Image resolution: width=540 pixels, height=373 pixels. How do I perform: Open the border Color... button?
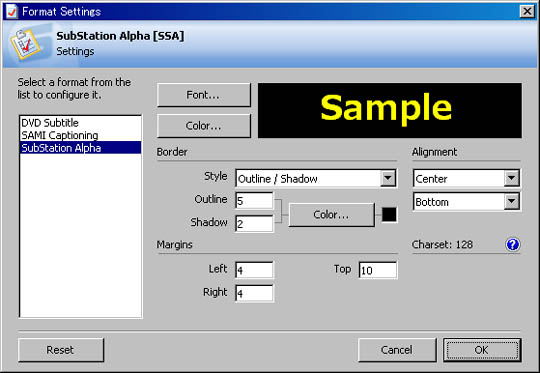coord(331,215)
